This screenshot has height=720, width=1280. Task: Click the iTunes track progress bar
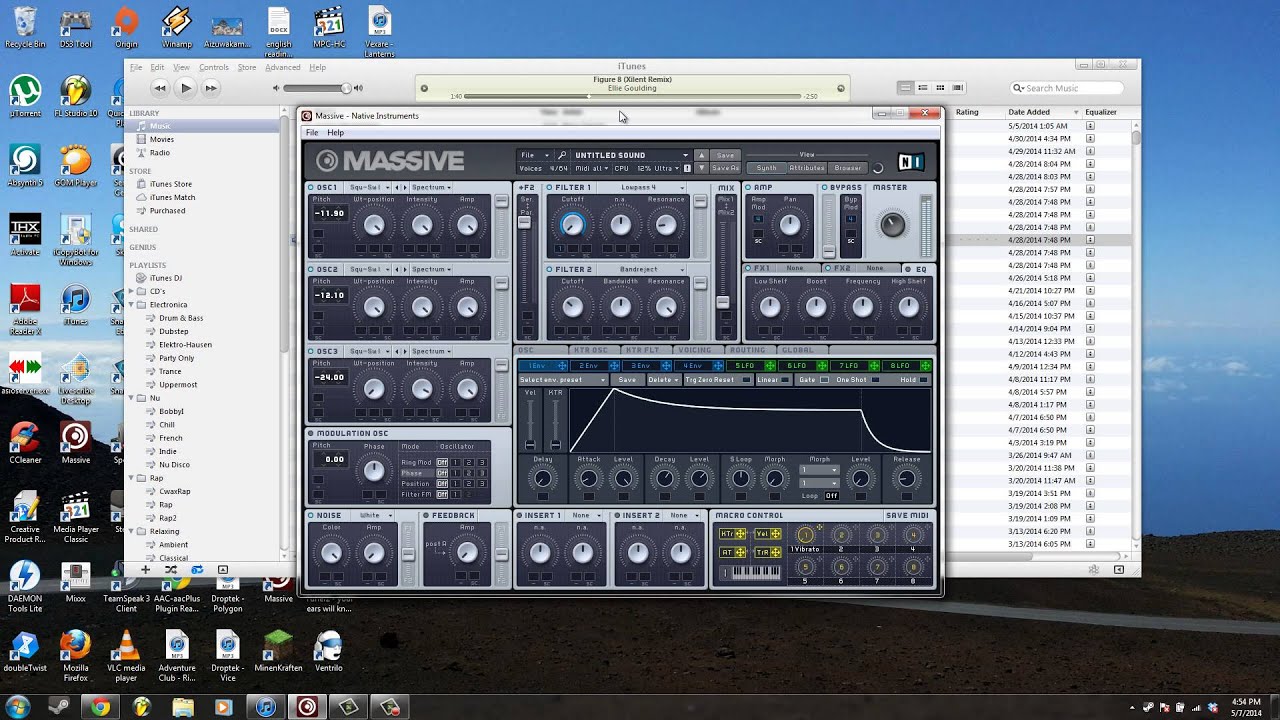pyautogui.click(x=633, y=96)
